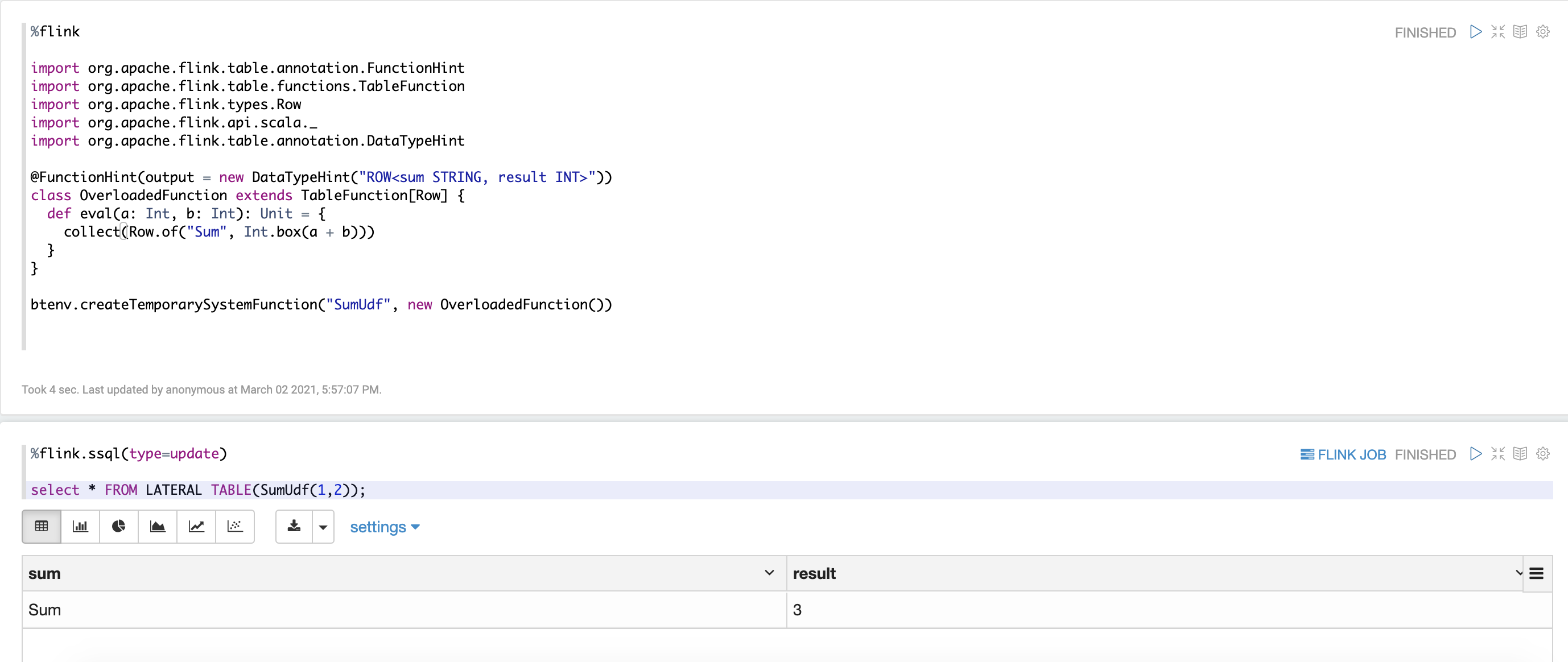This screenshot has height=662, width=1568.
Task: Switch to bar chart view
Action: tap(80, 526)
